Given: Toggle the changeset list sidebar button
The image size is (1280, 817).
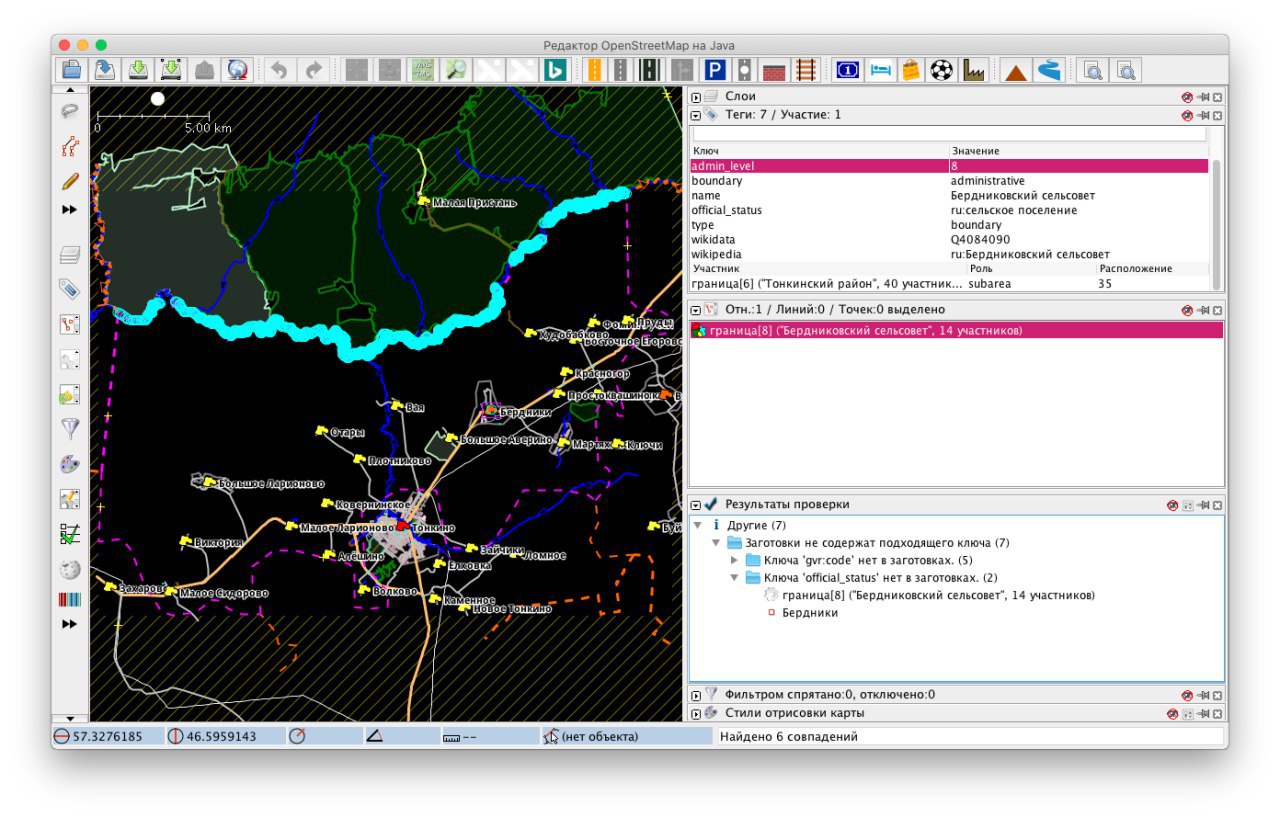Looking at the screenshot, I should (x=70, y=394).
